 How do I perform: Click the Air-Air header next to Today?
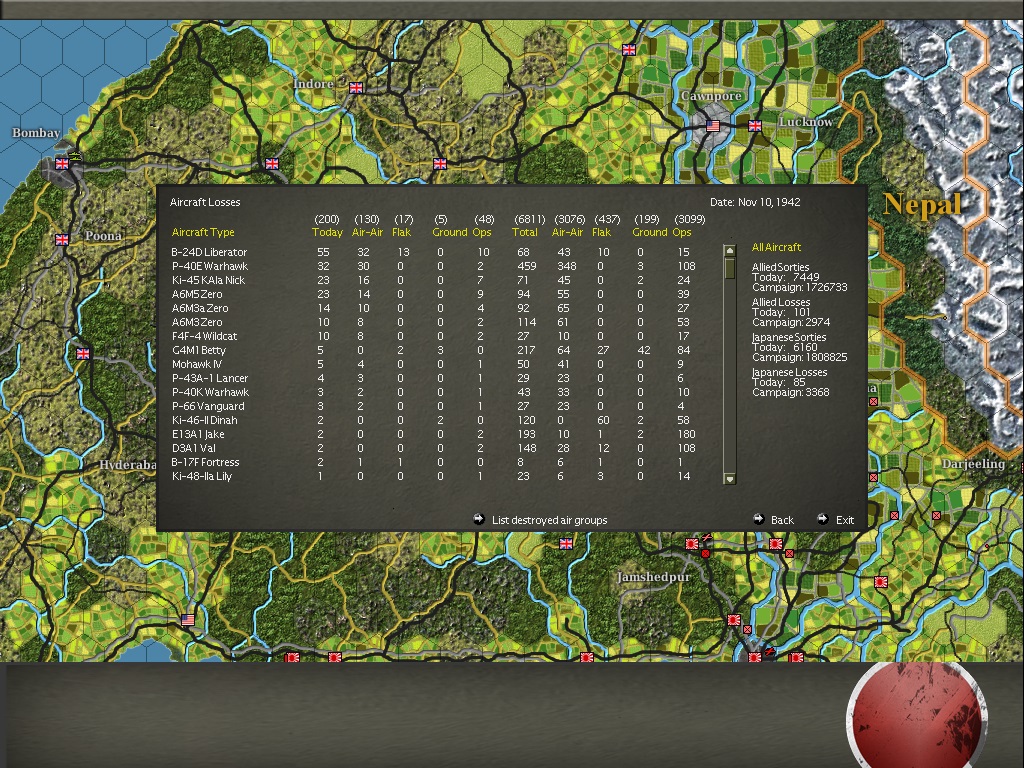point(367,232)
